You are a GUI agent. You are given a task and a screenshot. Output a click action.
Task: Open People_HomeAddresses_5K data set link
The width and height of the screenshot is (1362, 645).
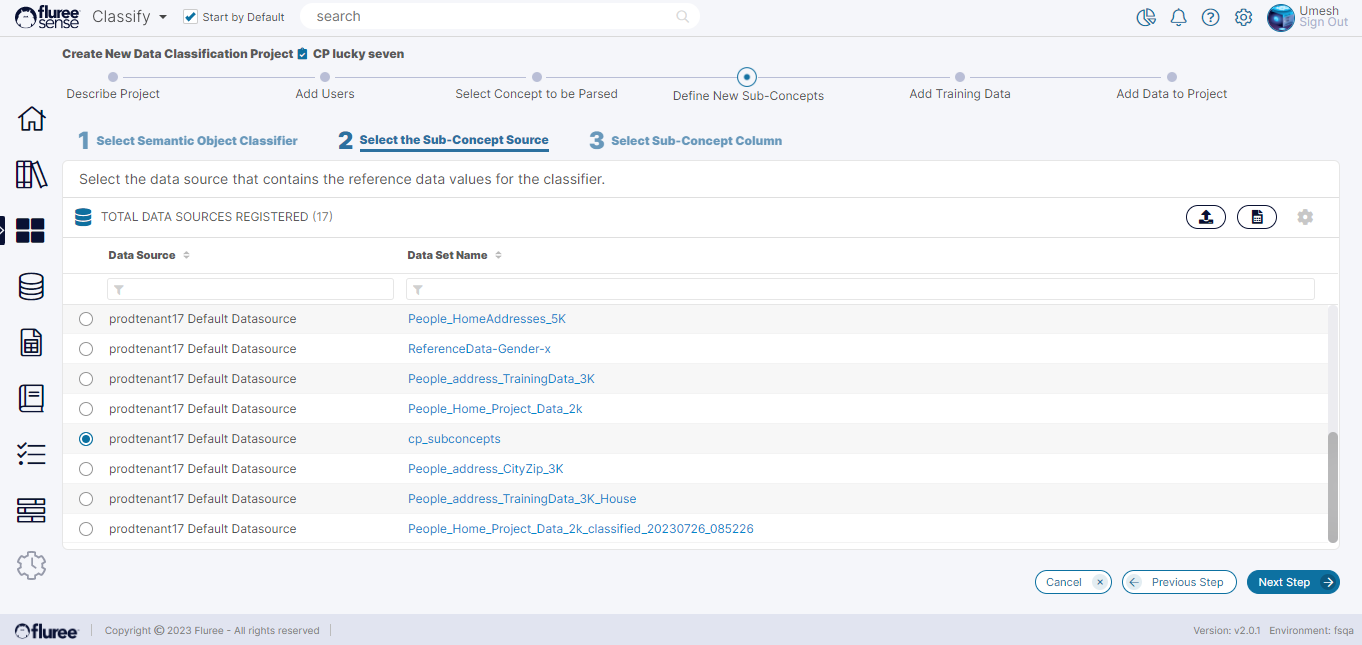[x=486, y=319]
